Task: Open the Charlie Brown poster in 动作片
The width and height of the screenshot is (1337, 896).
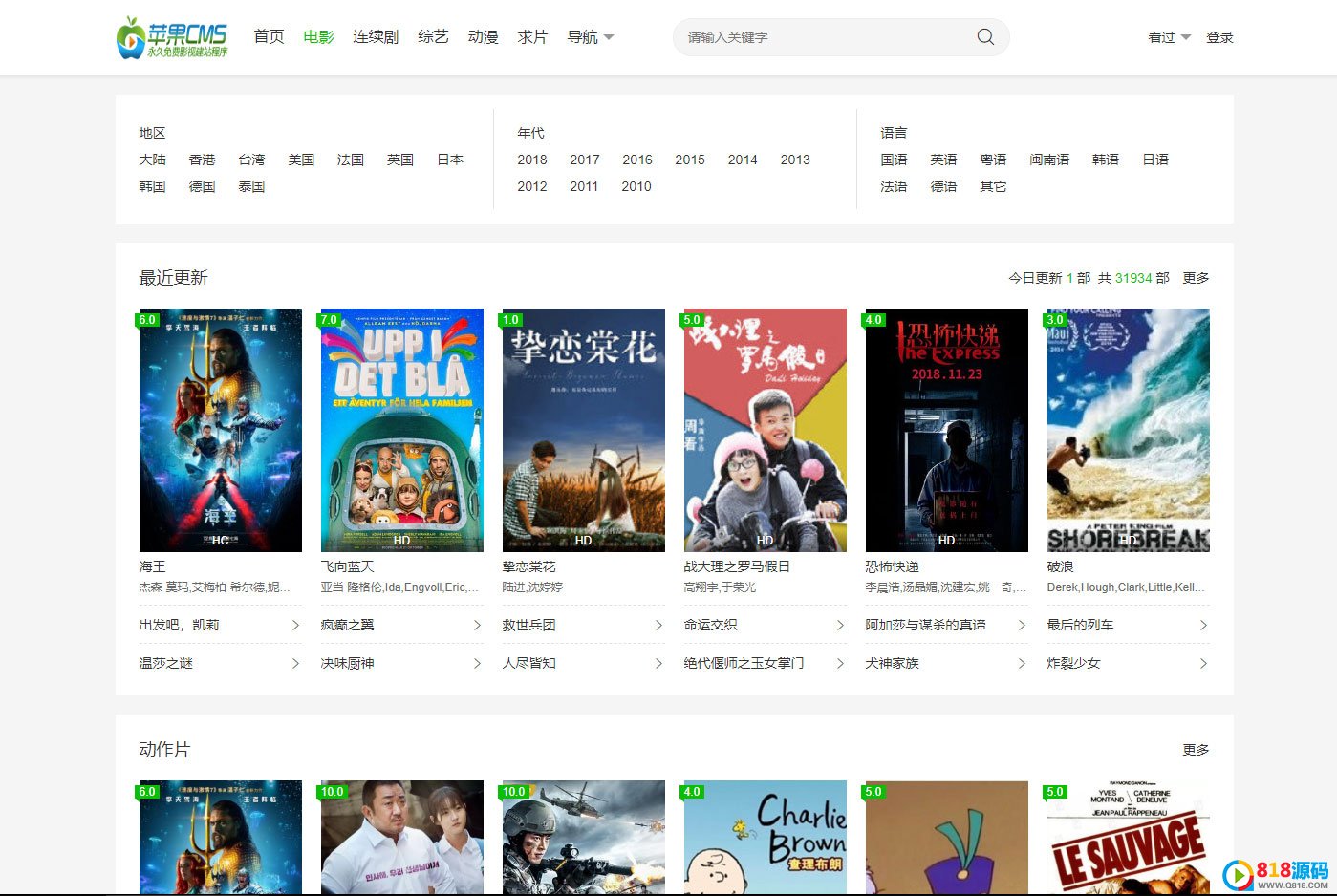Action: [766, 838]
